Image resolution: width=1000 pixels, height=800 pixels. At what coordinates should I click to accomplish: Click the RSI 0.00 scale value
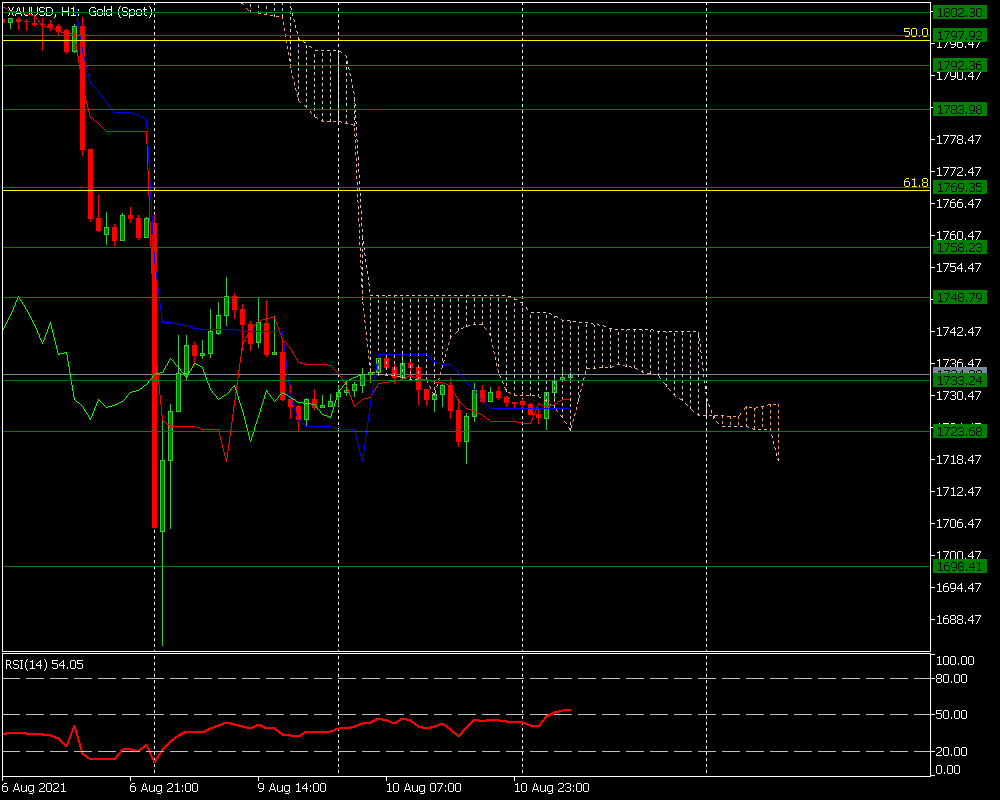click(948, 770)
